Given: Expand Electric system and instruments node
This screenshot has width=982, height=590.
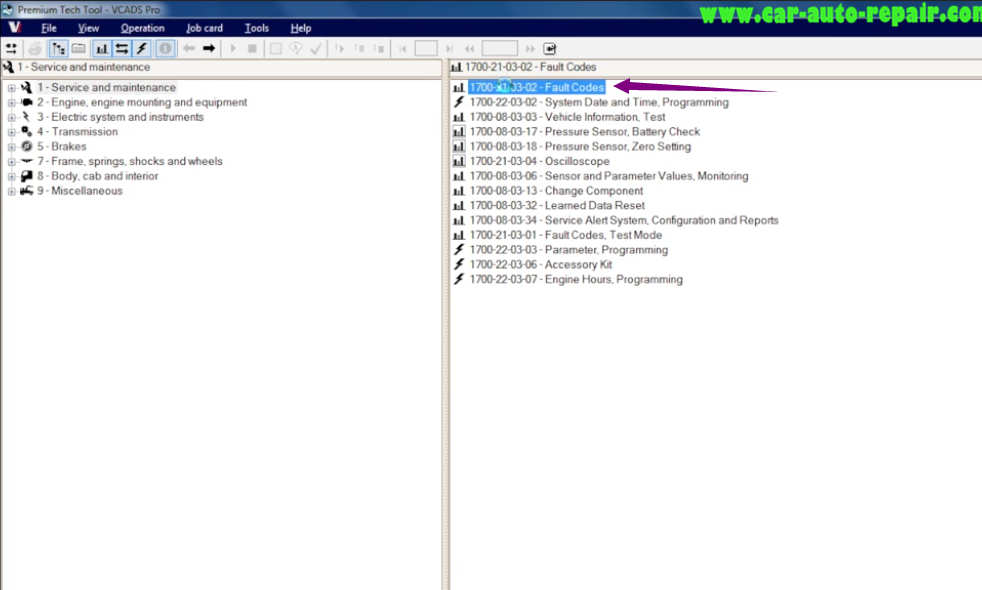Looking at the screenshot, I should pyautogui.click(x=11, y=117).
